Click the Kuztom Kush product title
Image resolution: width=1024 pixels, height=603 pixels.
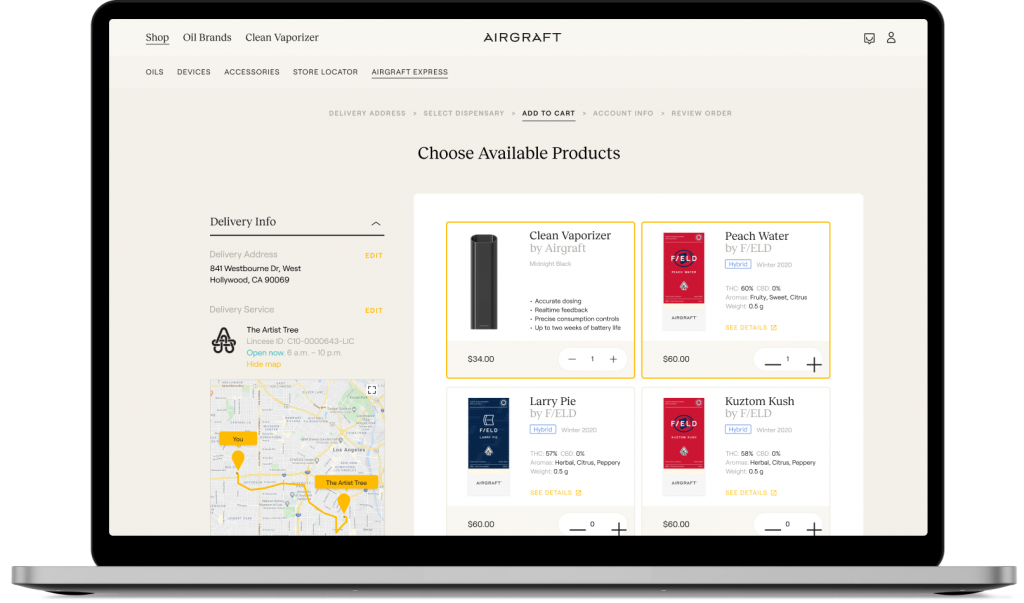(760, 401)
